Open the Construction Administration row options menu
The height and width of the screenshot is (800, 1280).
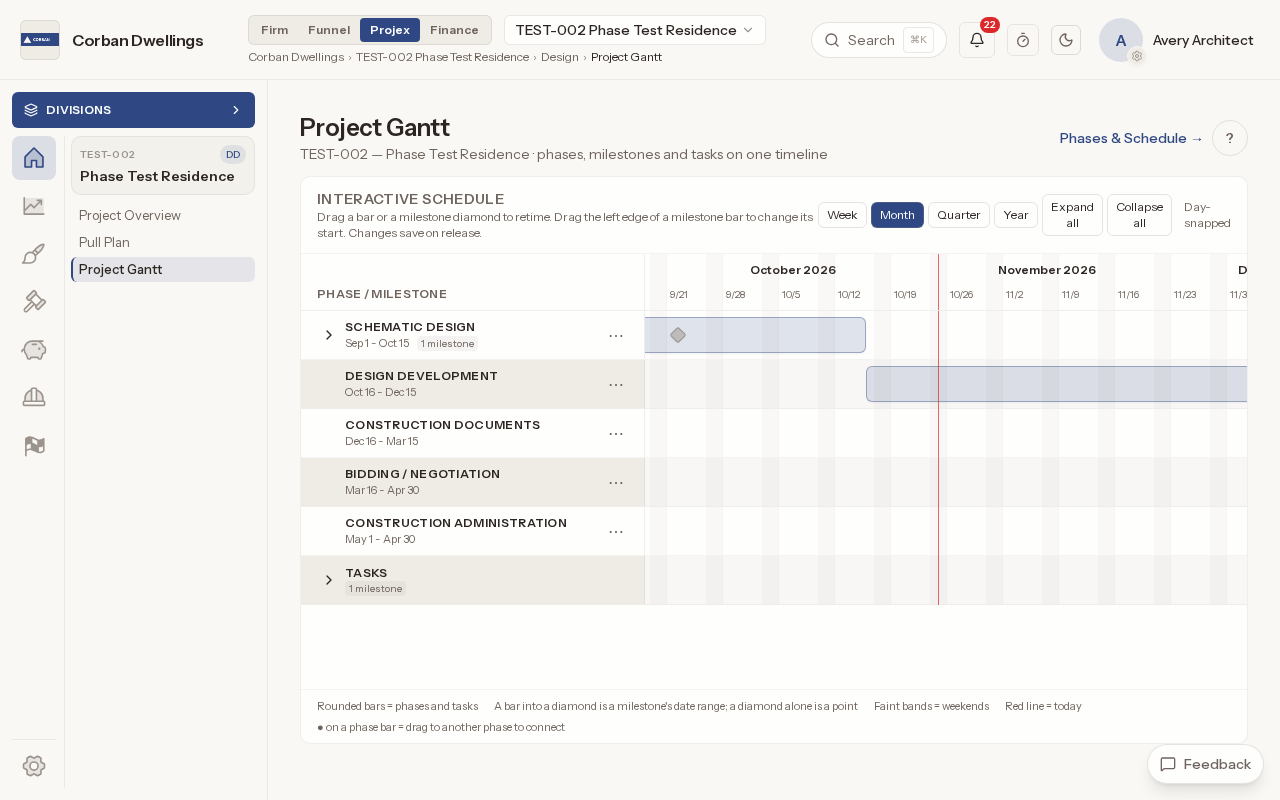click(616, 532)
